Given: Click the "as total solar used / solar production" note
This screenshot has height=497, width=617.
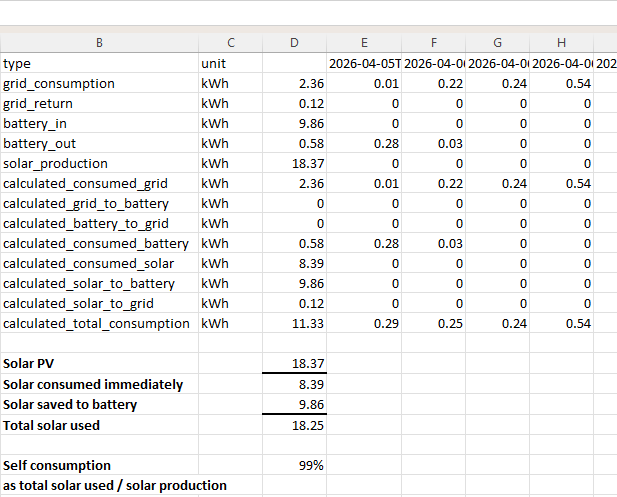Looking at the screenshot, I should click(x=115, y=485).
